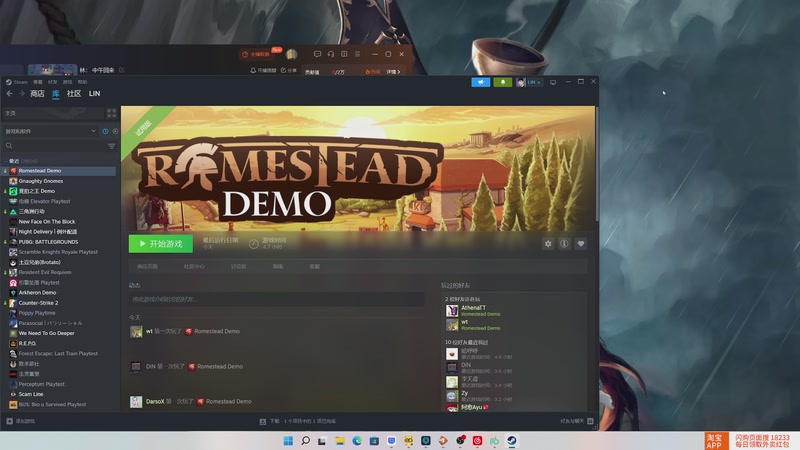The image size is (800, 450).
Task: Show game info with the circled i icon
Action: (x=564, y=244)
